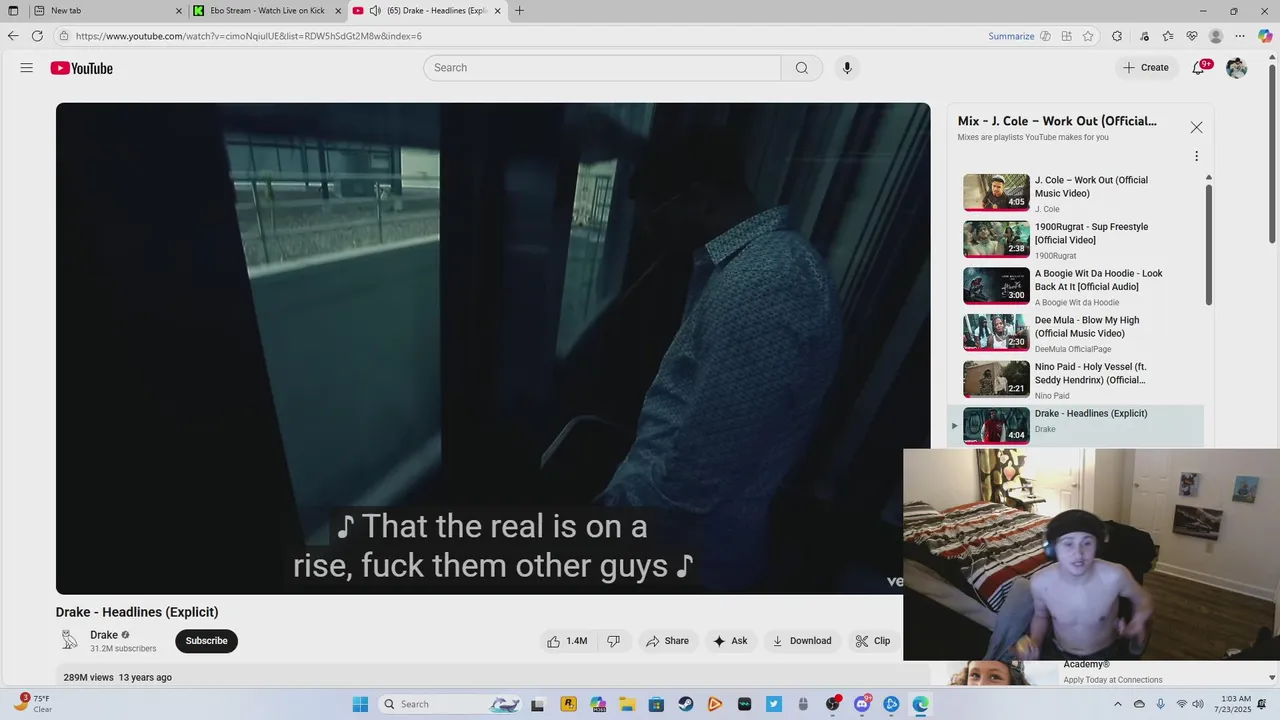The height and width of the screenshot is (720, 1280).
Task: Open a new browser tab with plus
Action: 519,11
